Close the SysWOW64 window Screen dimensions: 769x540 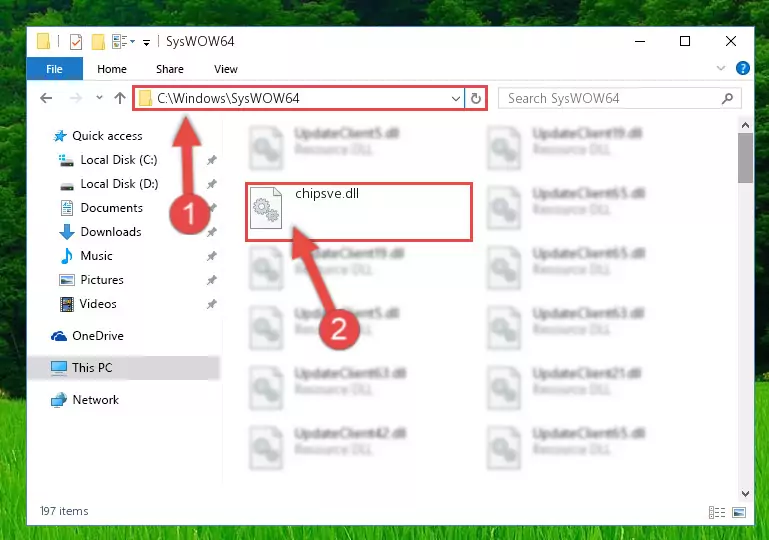click(731, 42)
